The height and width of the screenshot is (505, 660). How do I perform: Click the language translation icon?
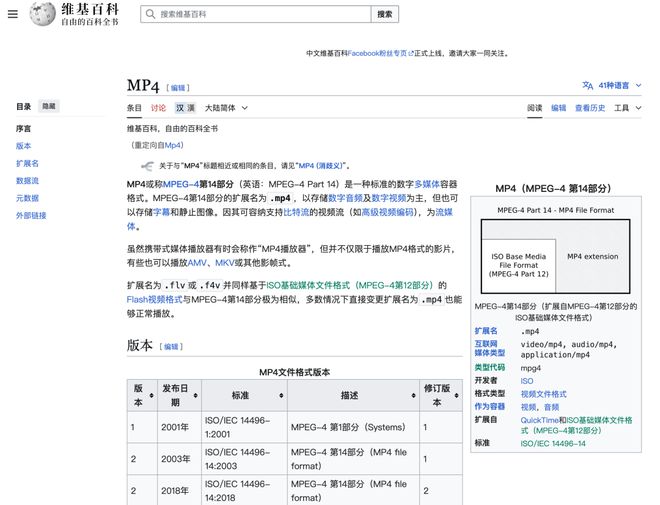click(x=588, y=85)
